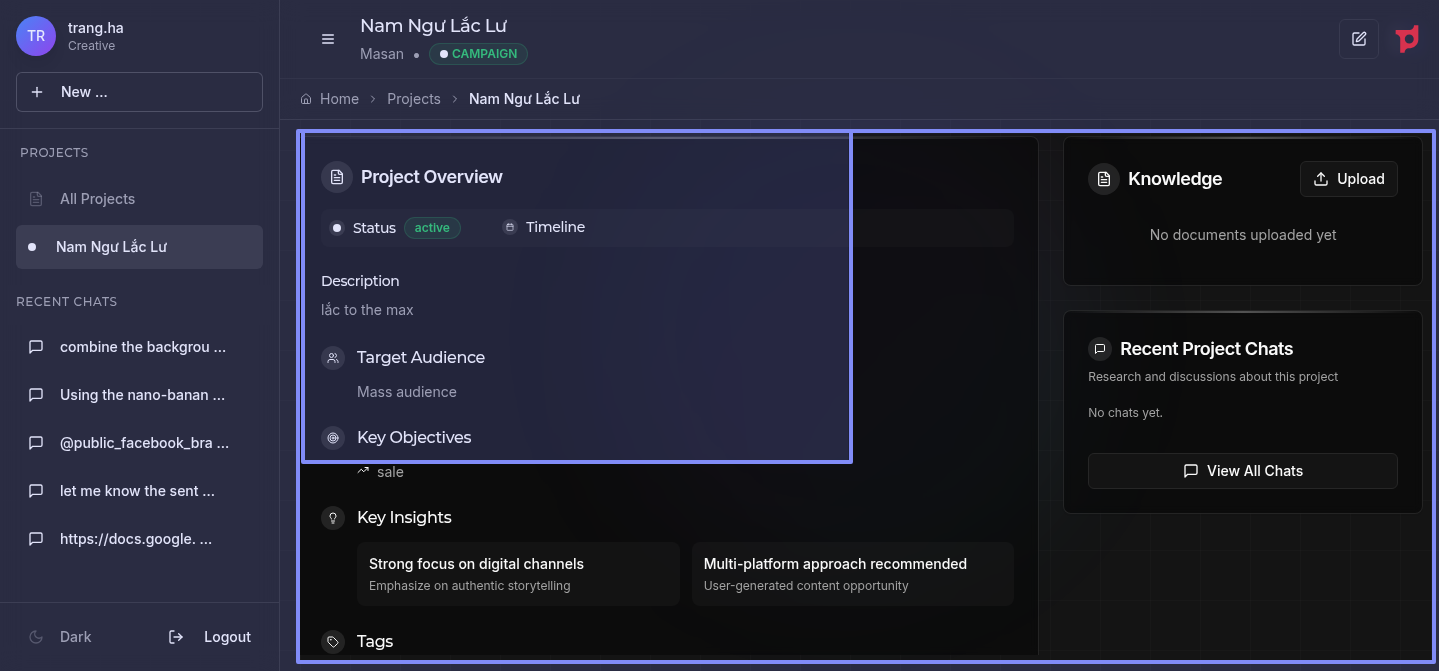Log out using the Logout button

coord(210,637)
